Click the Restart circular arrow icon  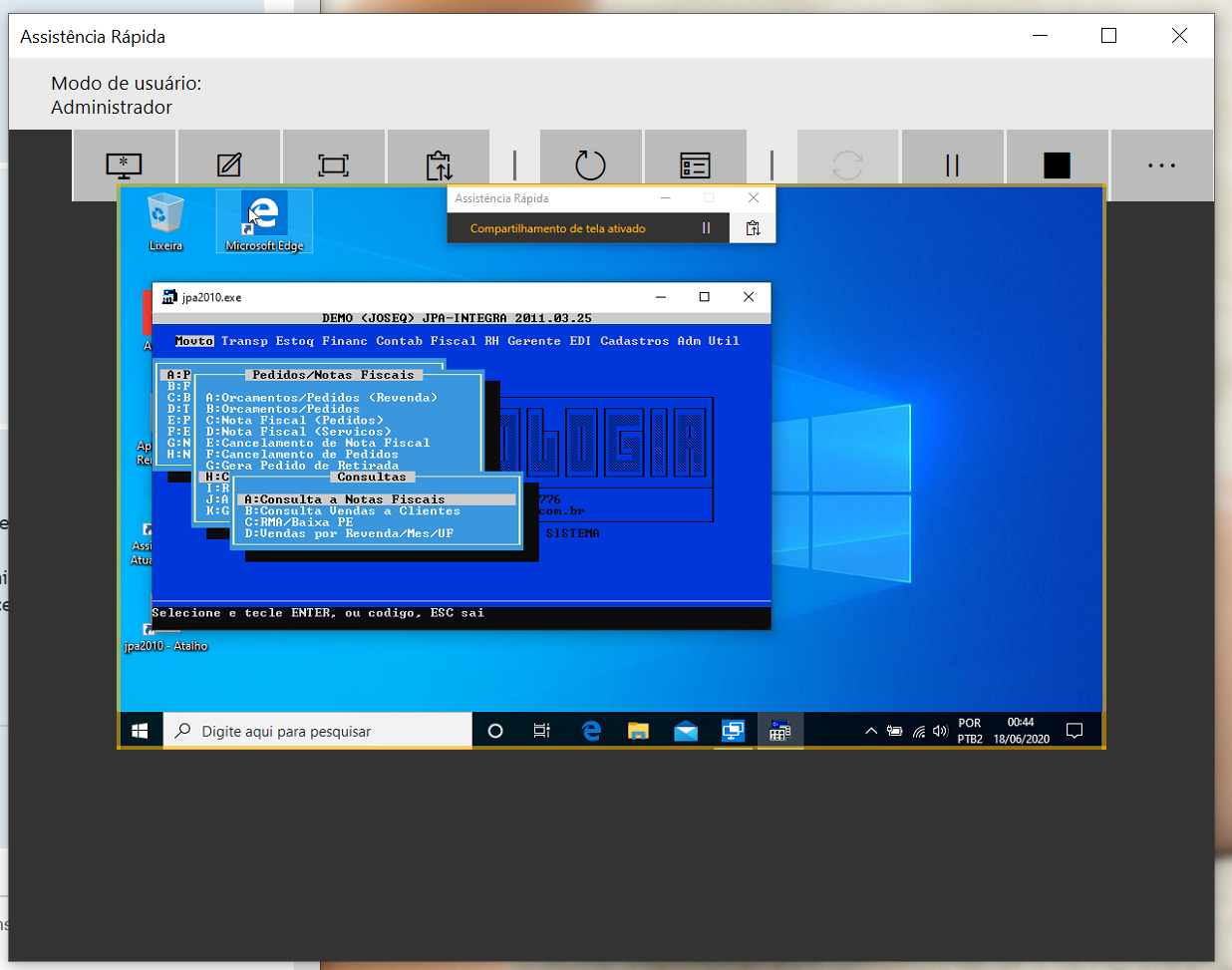pos(590,164)
